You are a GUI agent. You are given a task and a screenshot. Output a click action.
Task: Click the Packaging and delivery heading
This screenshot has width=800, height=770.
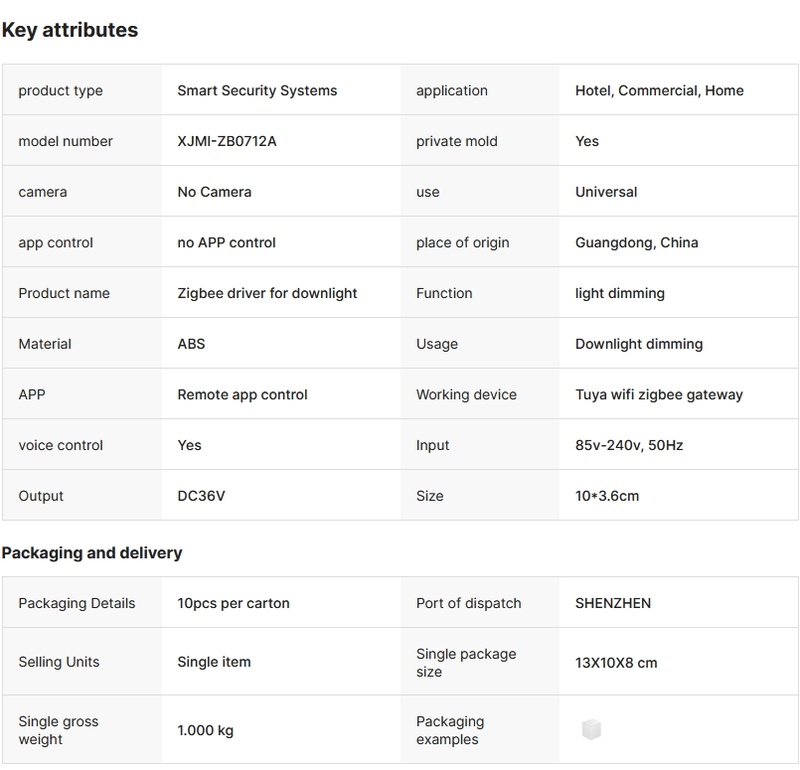pyautogui.click(x=92, y=552)
